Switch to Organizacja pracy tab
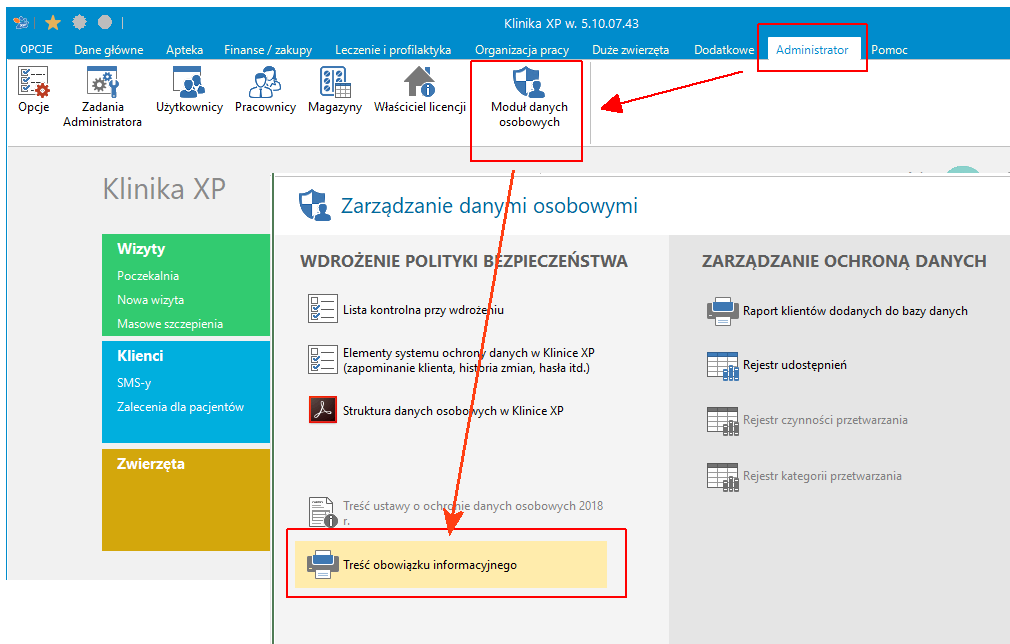 522,50
